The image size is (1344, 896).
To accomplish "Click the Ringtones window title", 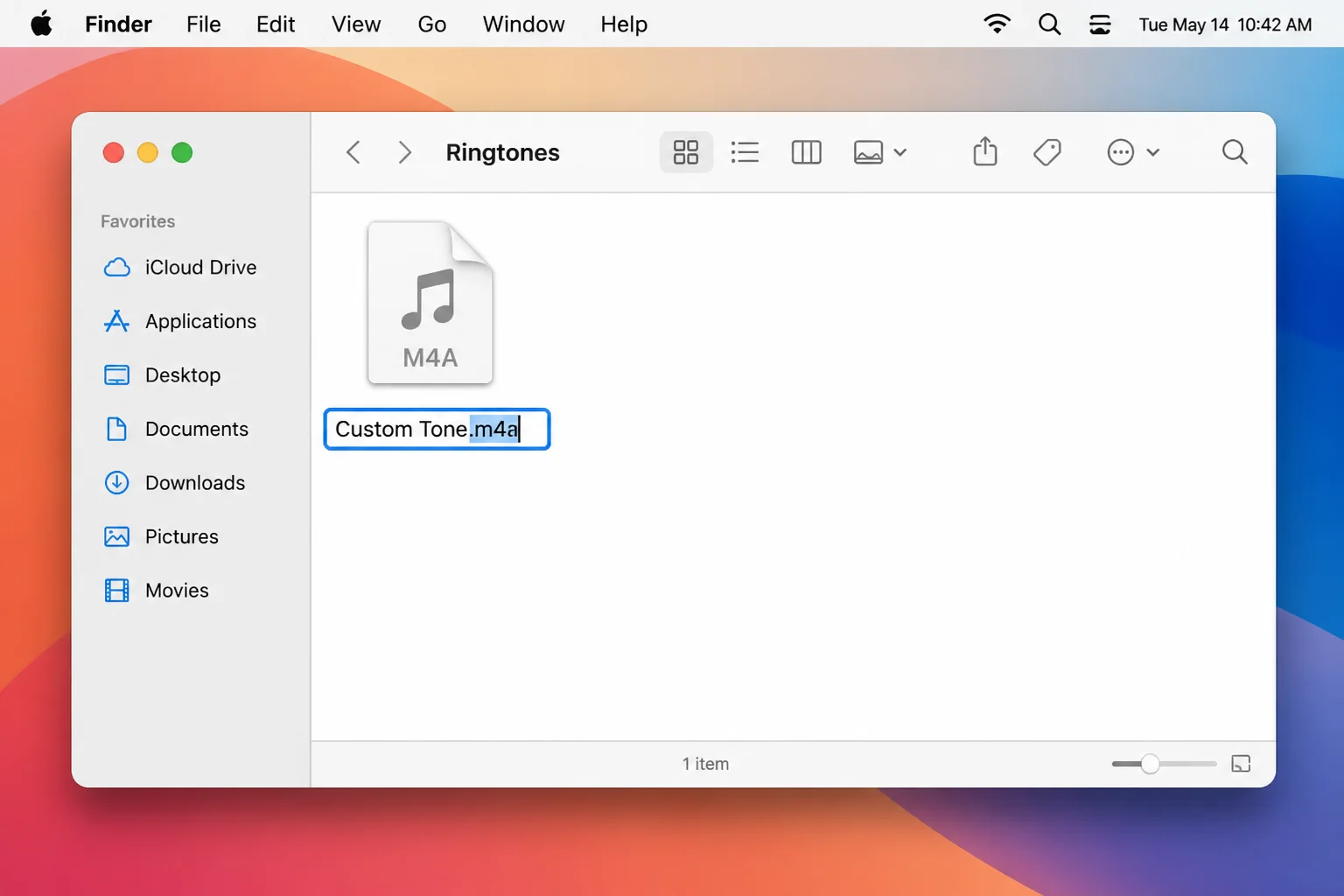I will 502,152.
